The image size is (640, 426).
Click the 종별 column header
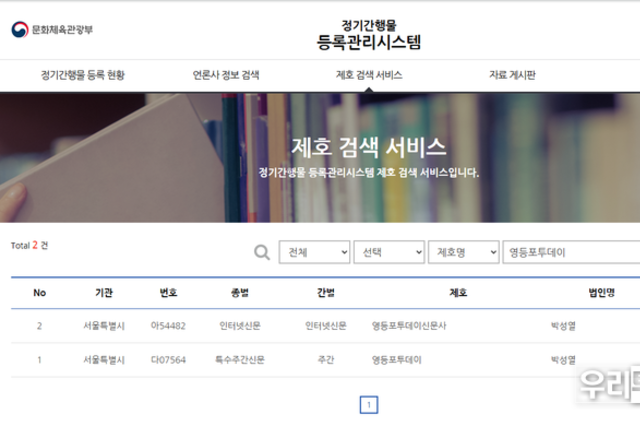click(240, 293)
